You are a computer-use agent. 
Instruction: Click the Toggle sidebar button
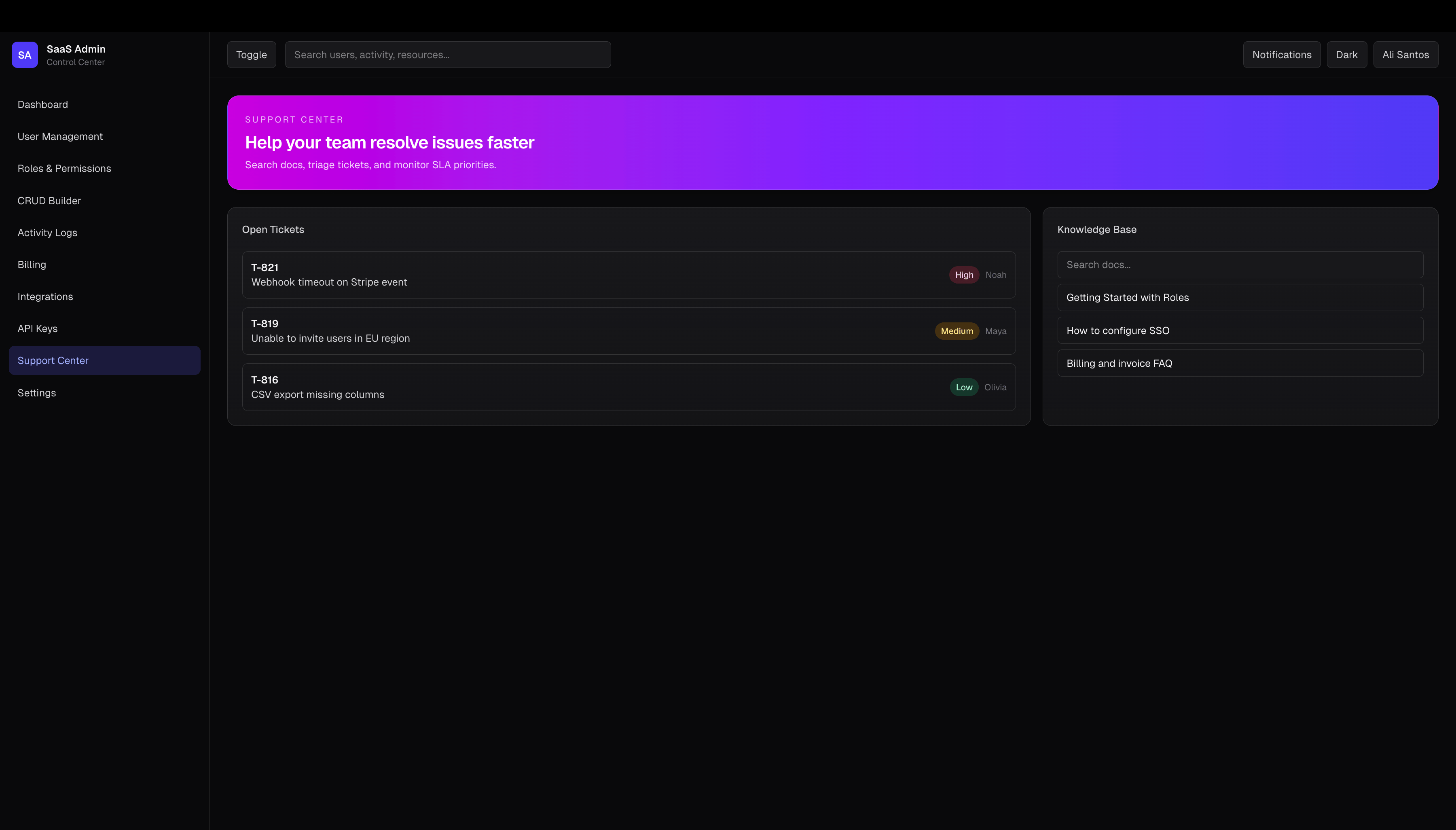[251, 55]
